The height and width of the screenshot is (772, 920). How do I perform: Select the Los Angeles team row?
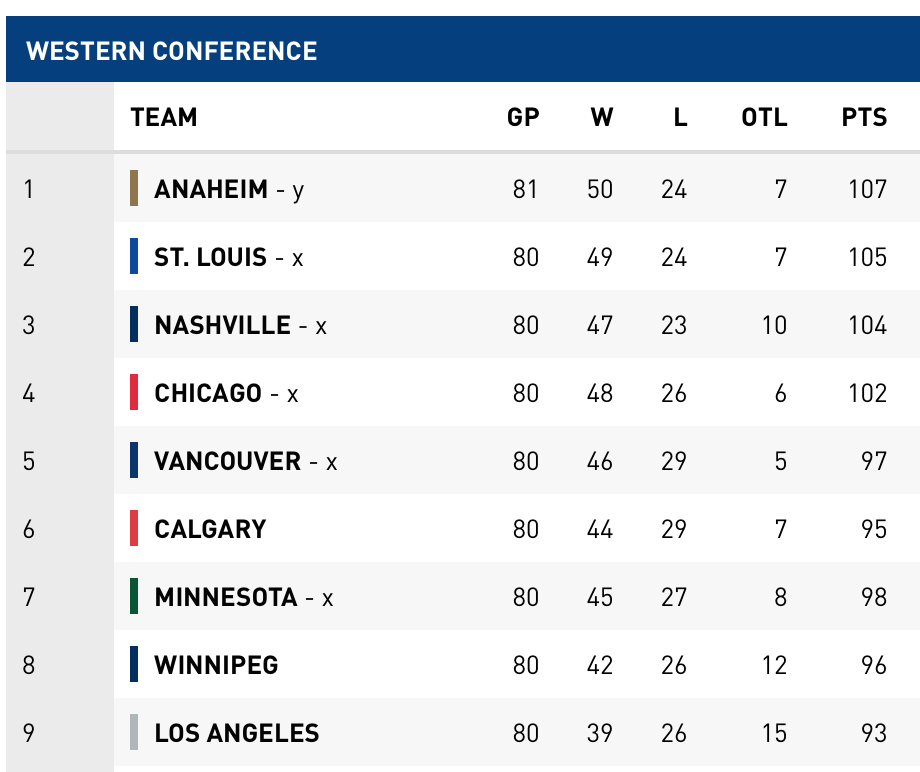237,733
